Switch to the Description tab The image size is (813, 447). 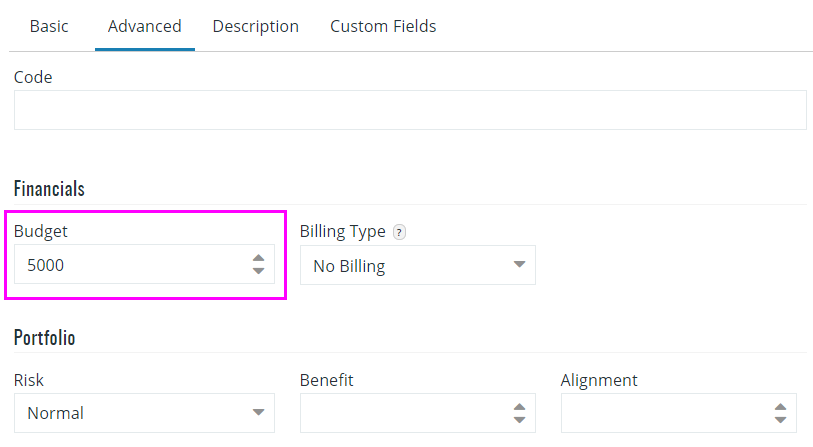(x=256, y=26)
